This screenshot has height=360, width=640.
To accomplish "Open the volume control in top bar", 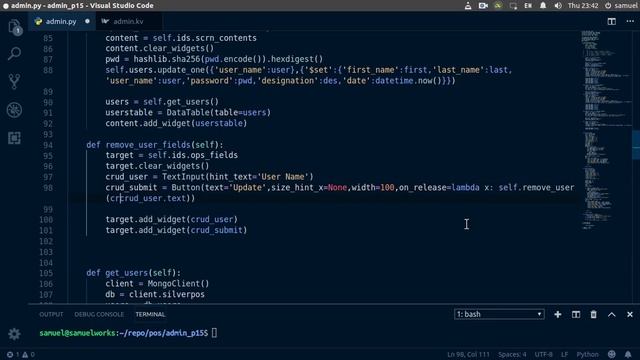I will [x=558, y=6].
